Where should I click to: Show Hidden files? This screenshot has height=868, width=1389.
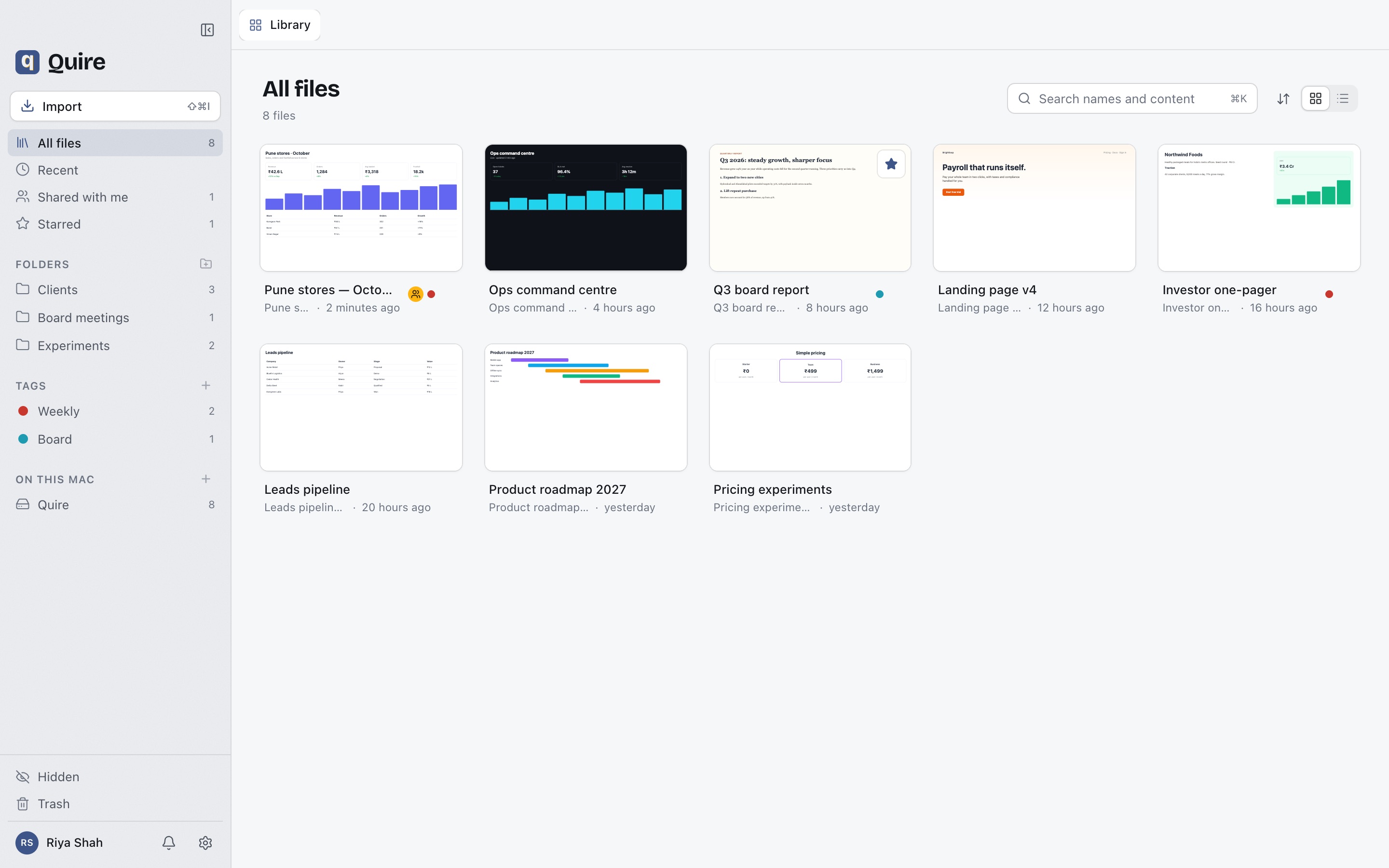115,777
